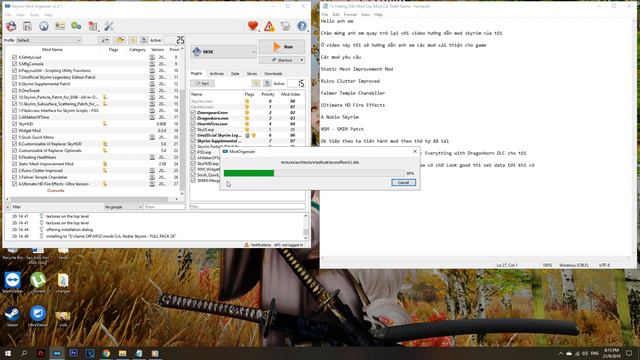Screen dimensions: 640x360
Task: Click the Notifications status bar entry
Action: 258,245
